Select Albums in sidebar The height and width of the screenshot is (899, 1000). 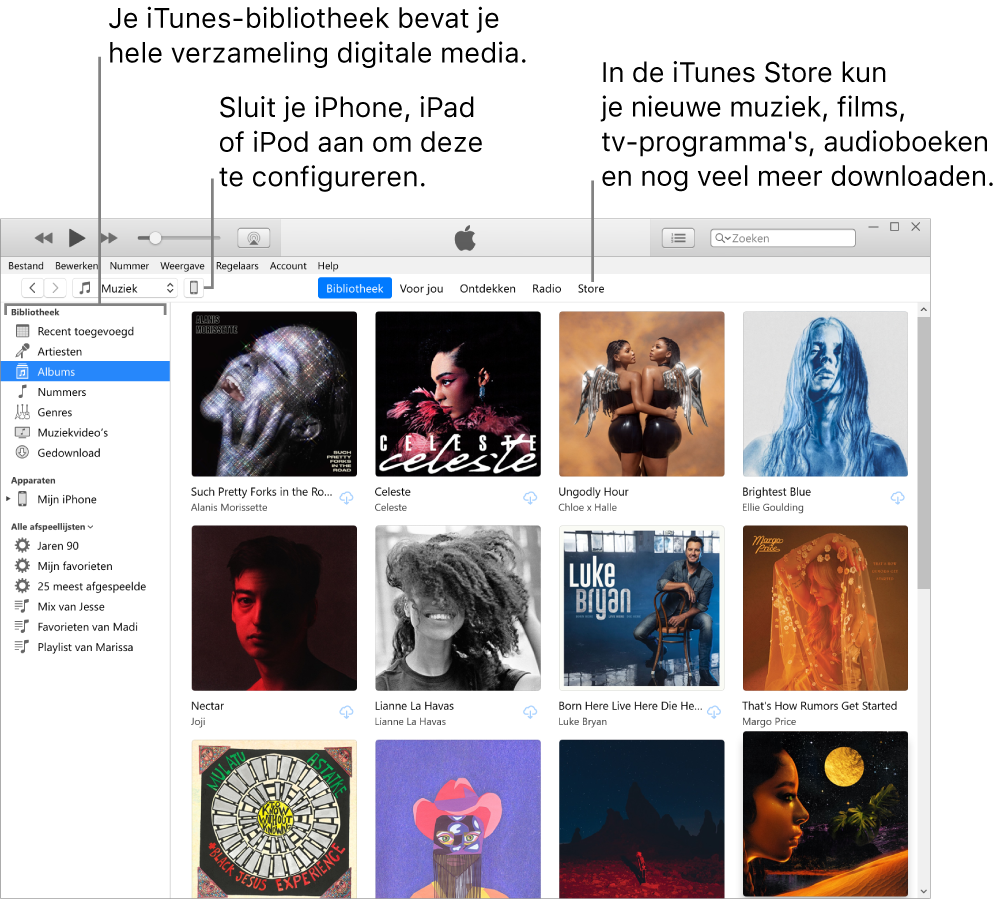click(85, 372)
